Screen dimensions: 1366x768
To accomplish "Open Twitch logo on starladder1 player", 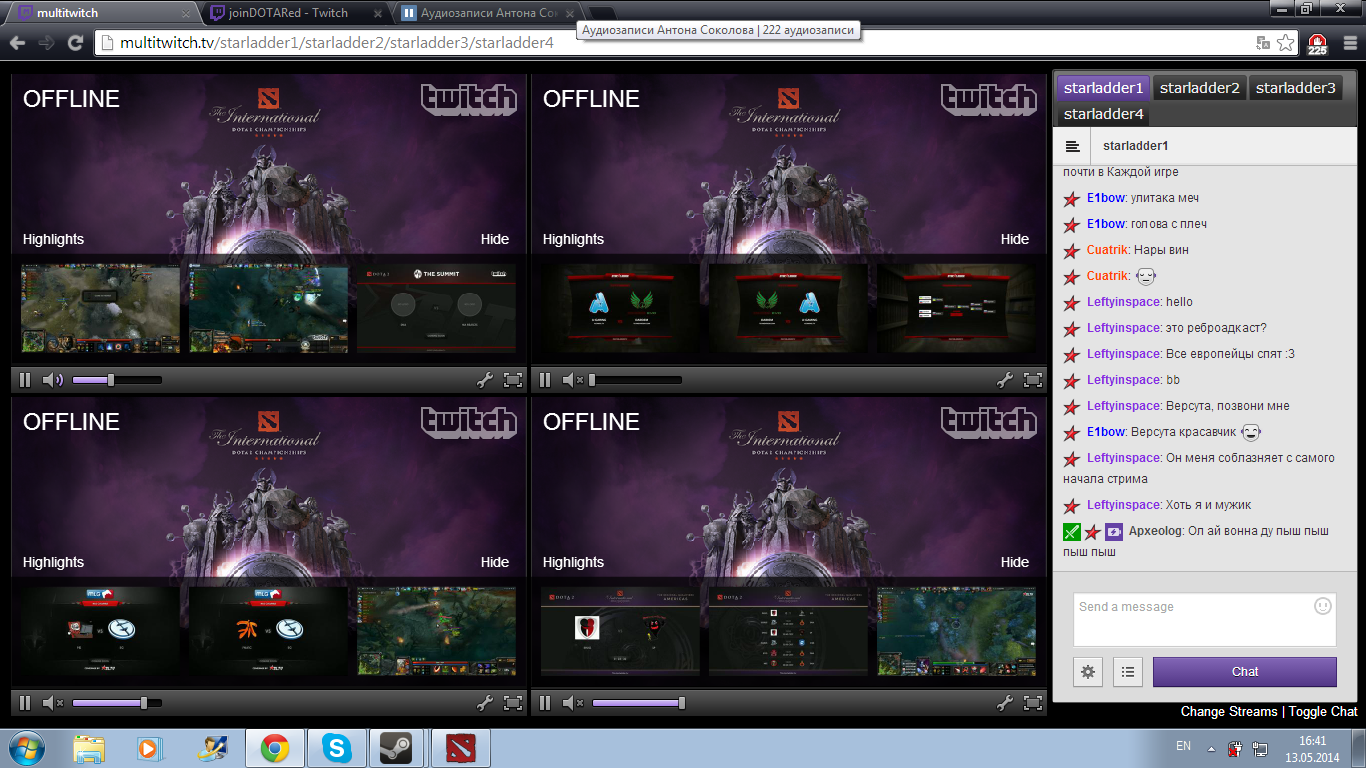I will click(x=469, y=100).
